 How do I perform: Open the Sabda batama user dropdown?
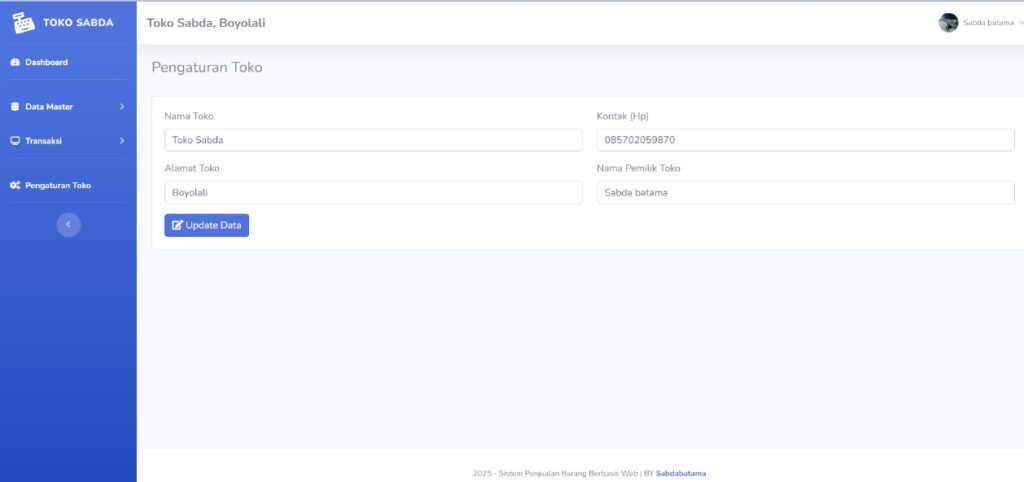coord(981,23)
